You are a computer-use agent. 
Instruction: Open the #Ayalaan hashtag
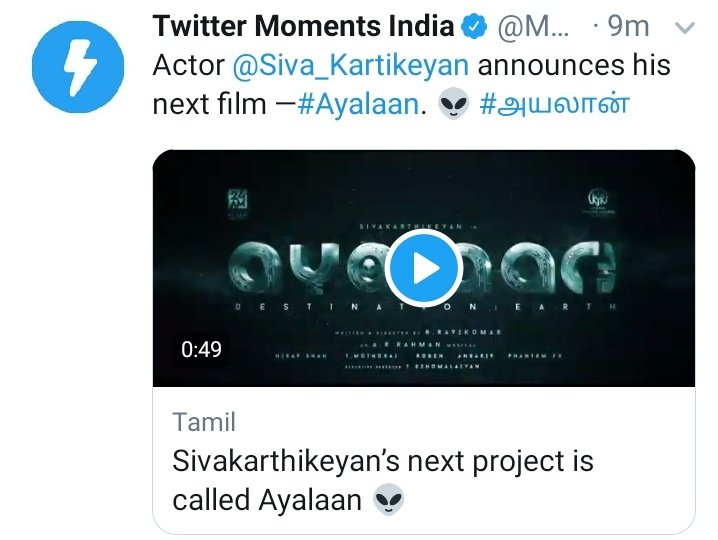[358, 104]
